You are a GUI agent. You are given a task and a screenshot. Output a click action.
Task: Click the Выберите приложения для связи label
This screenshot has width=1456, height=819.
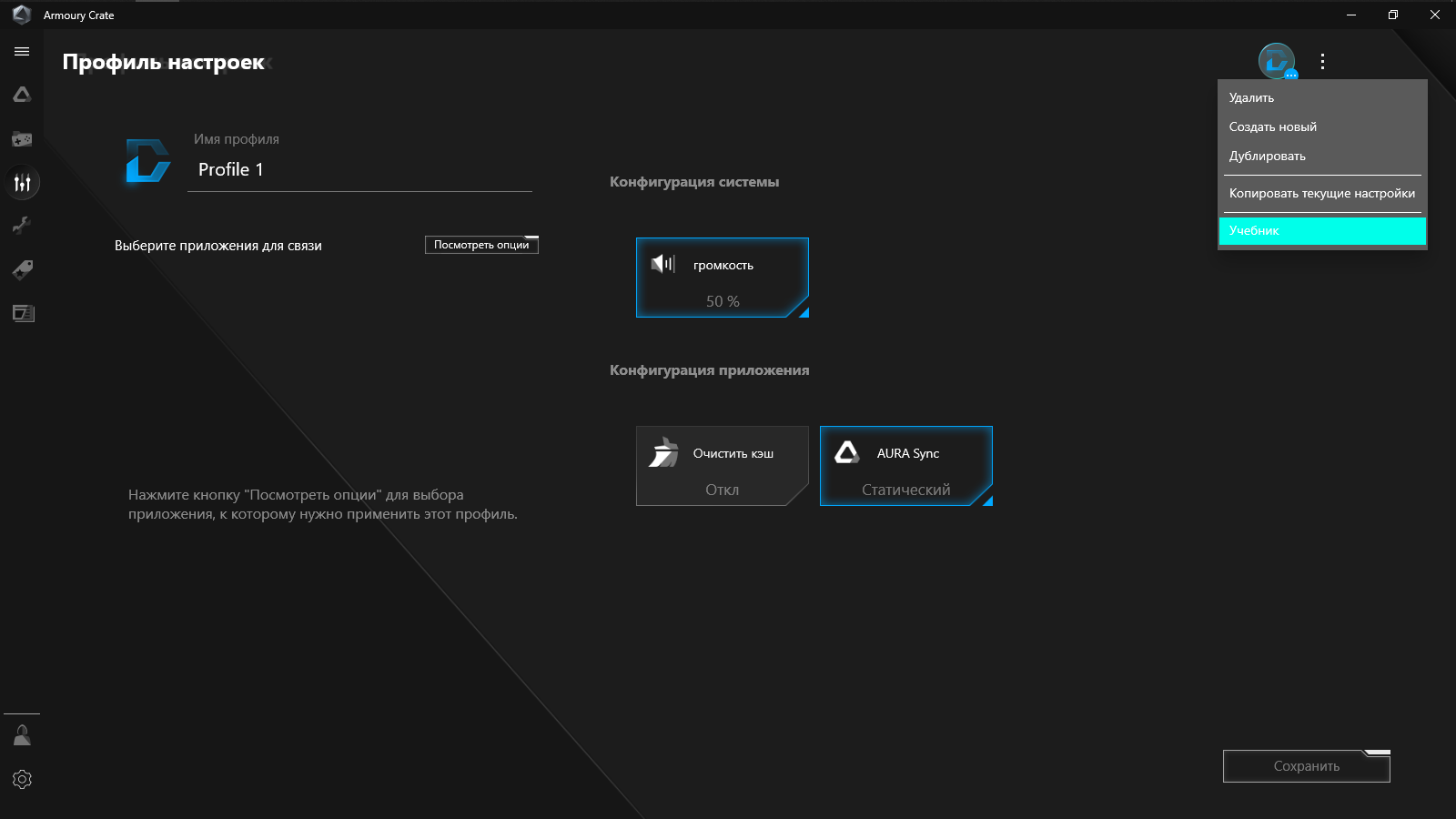tap(218, 246)
